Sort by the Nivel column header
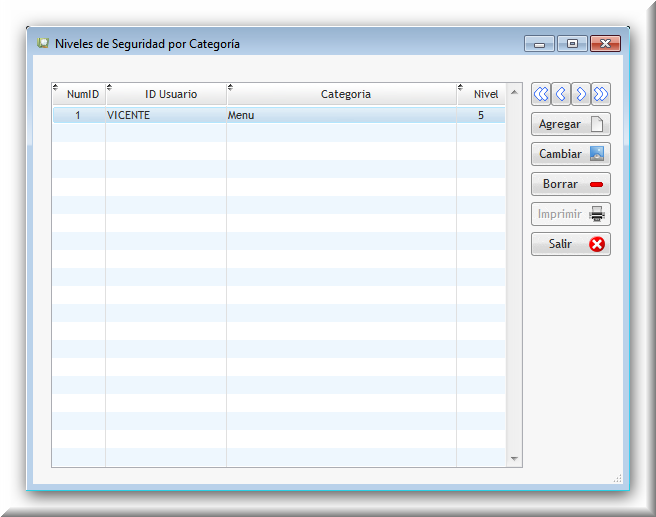 (482, 94)
